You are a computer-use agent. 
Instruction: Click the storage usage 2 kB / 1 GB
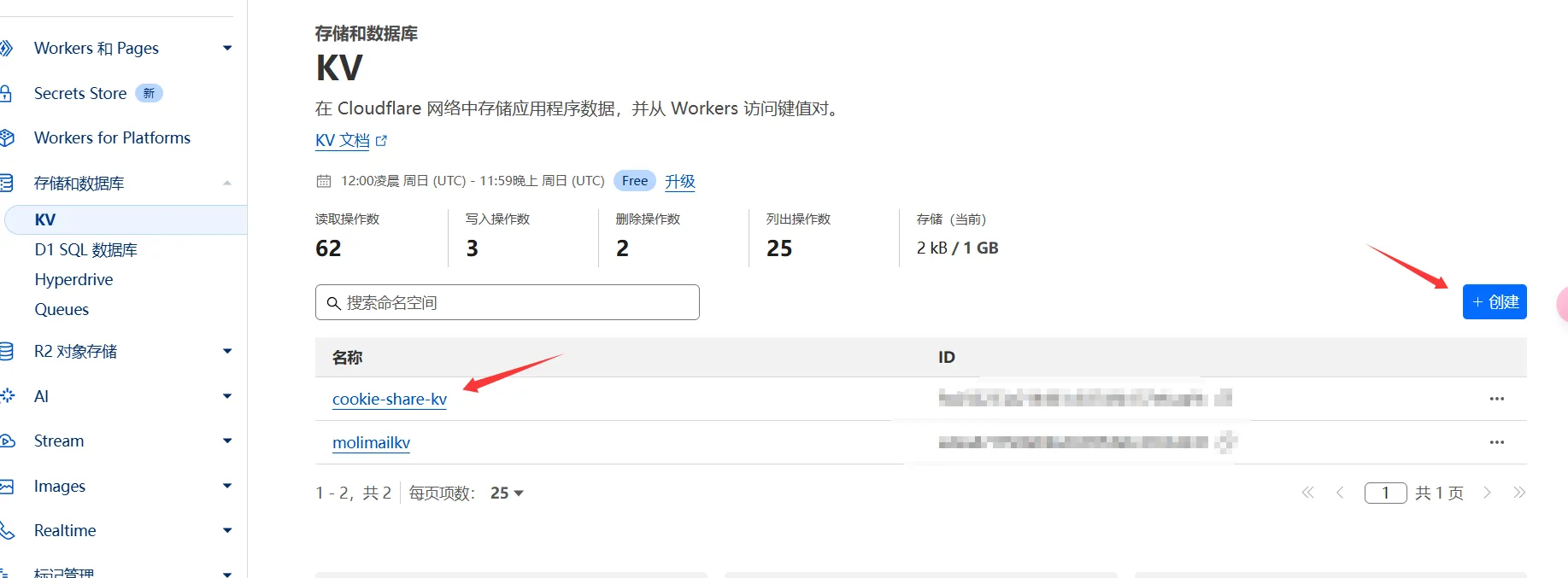(x=957, y=248)
